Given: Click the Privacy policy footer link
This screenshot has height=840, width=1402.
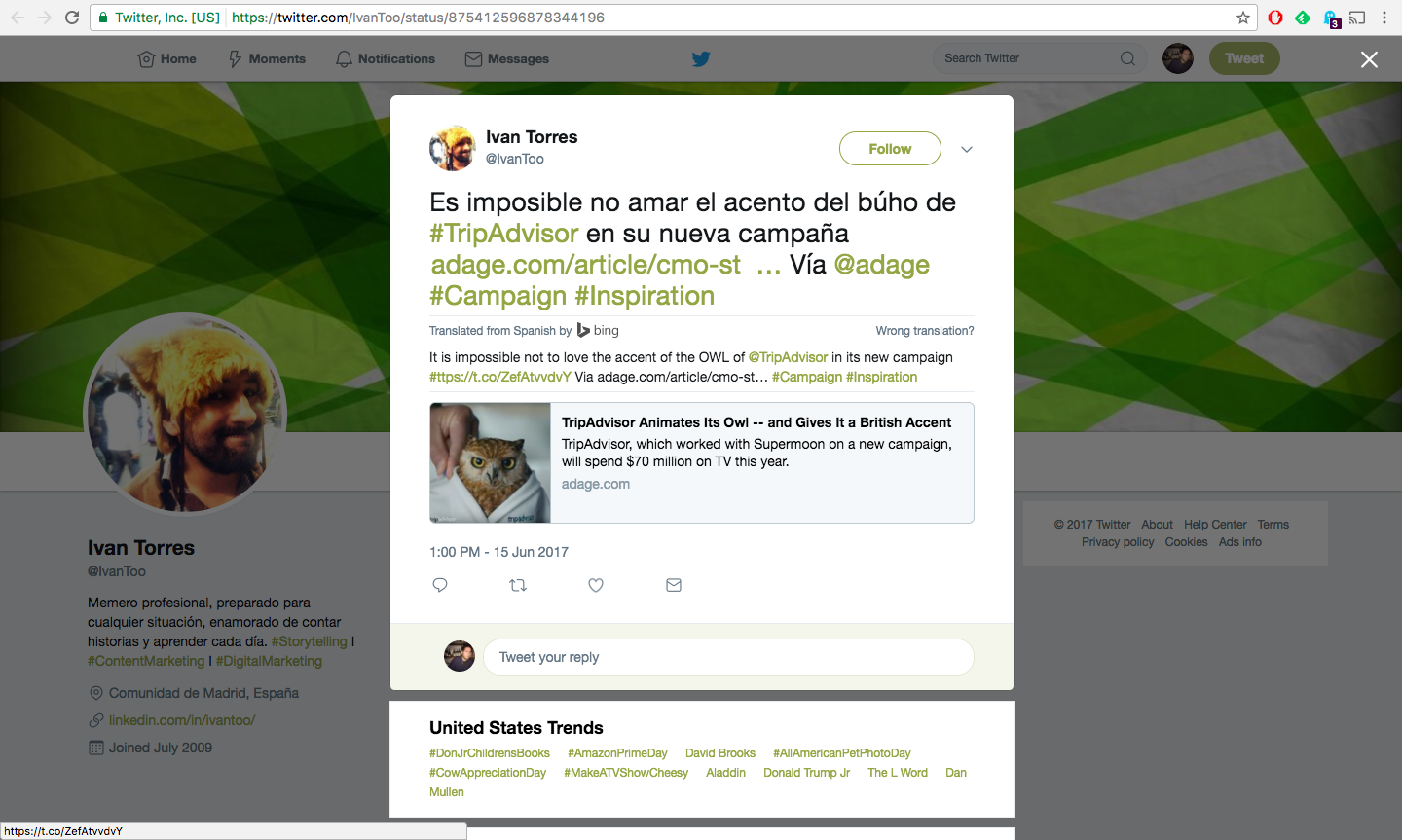Looking at the screenshot, I should click(1118, 542).
